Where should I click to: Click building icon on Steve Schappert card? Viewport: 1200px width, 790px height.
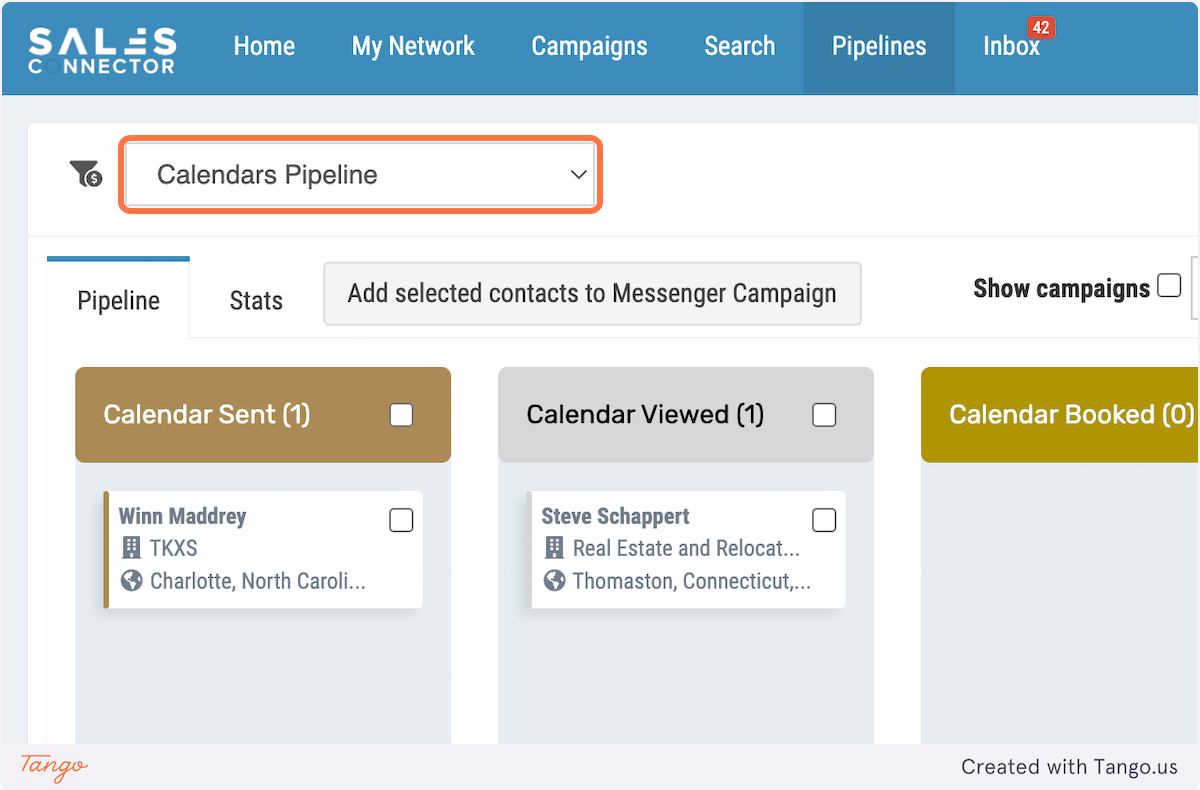pyautogui.click(x=554, y=548)
